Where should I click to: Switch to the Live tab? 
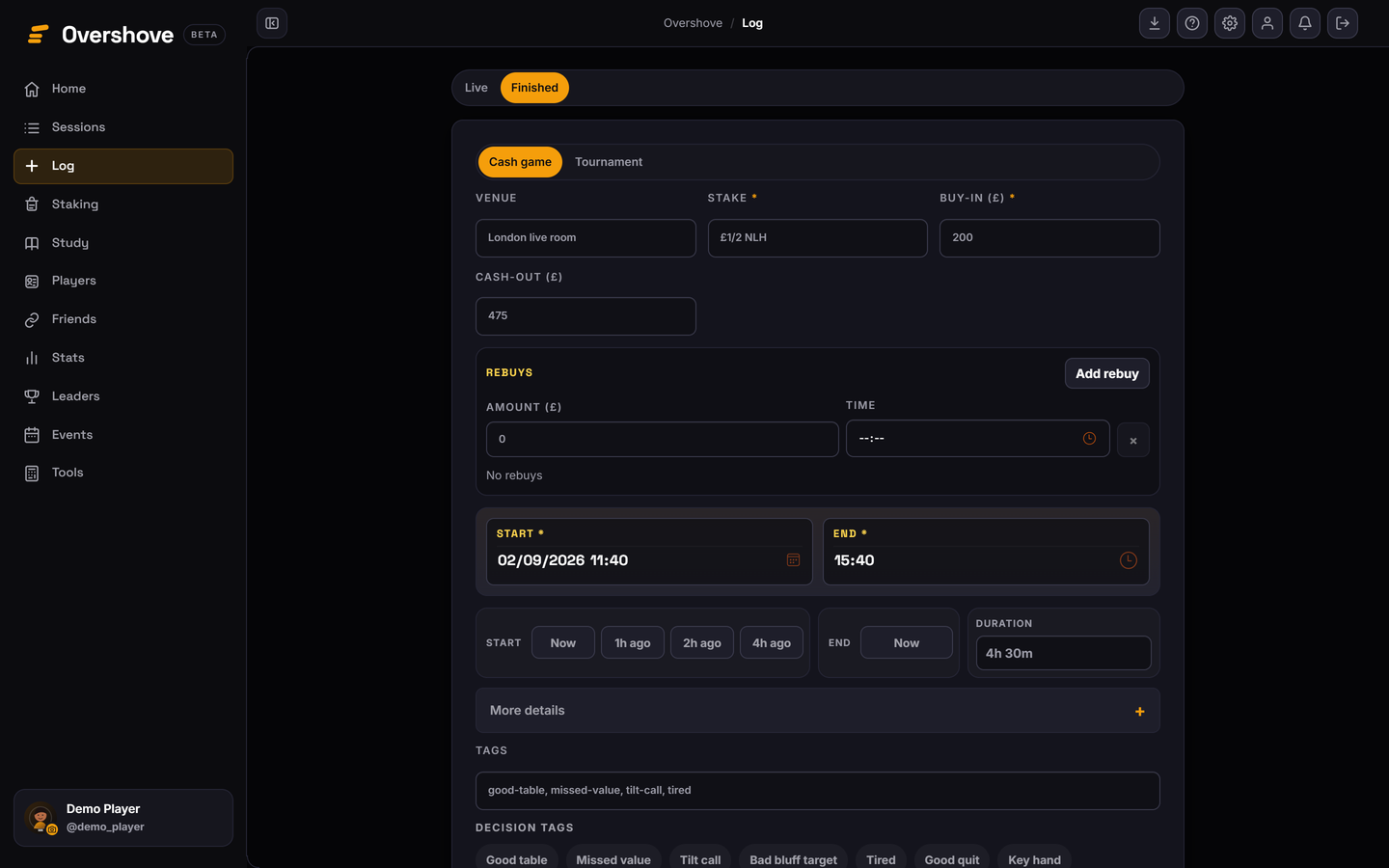[477, 88]
